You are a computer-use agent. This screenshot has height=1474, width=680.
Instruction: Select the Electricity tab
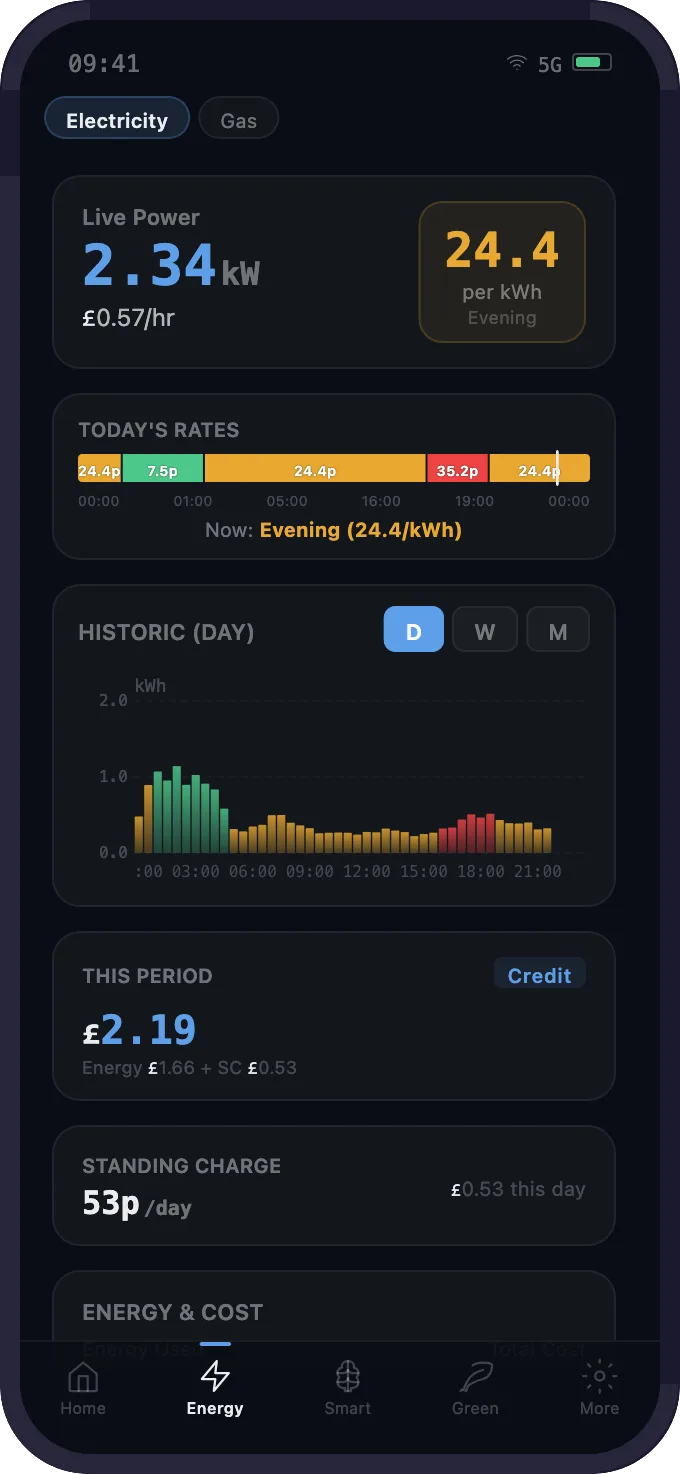116,119
